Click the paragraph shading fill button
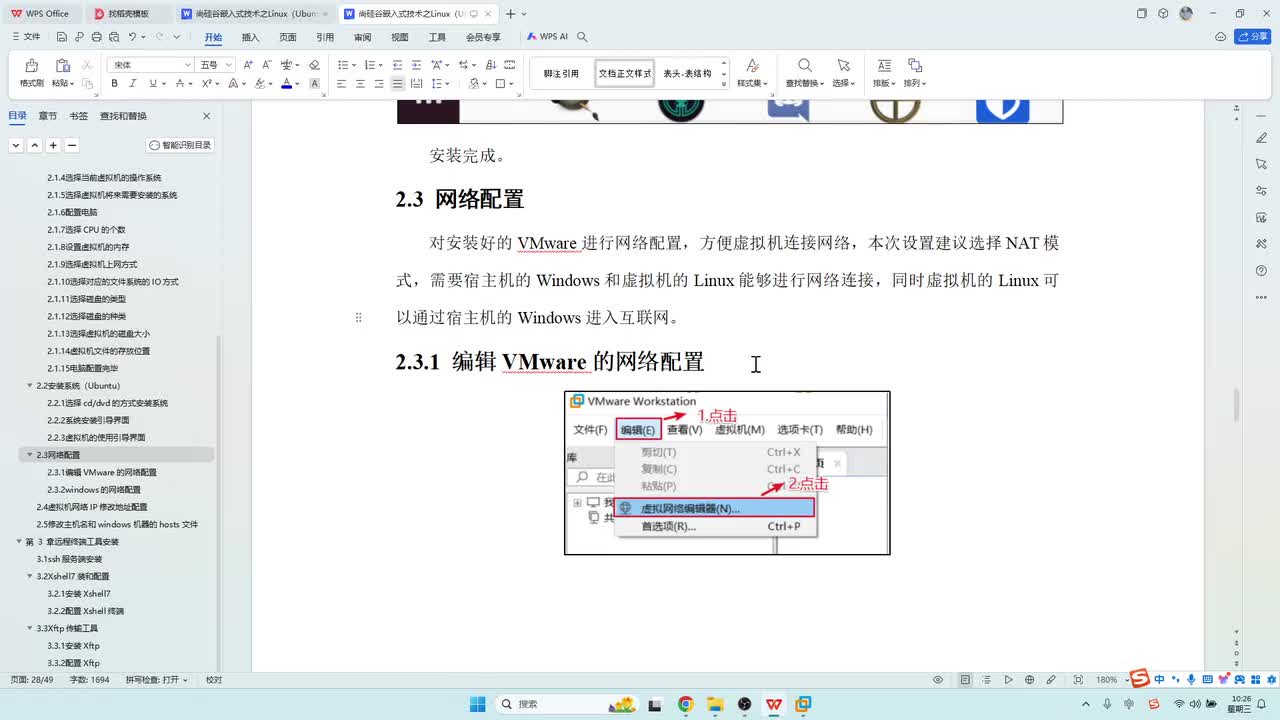1280x720 pixels. point(475,84)
